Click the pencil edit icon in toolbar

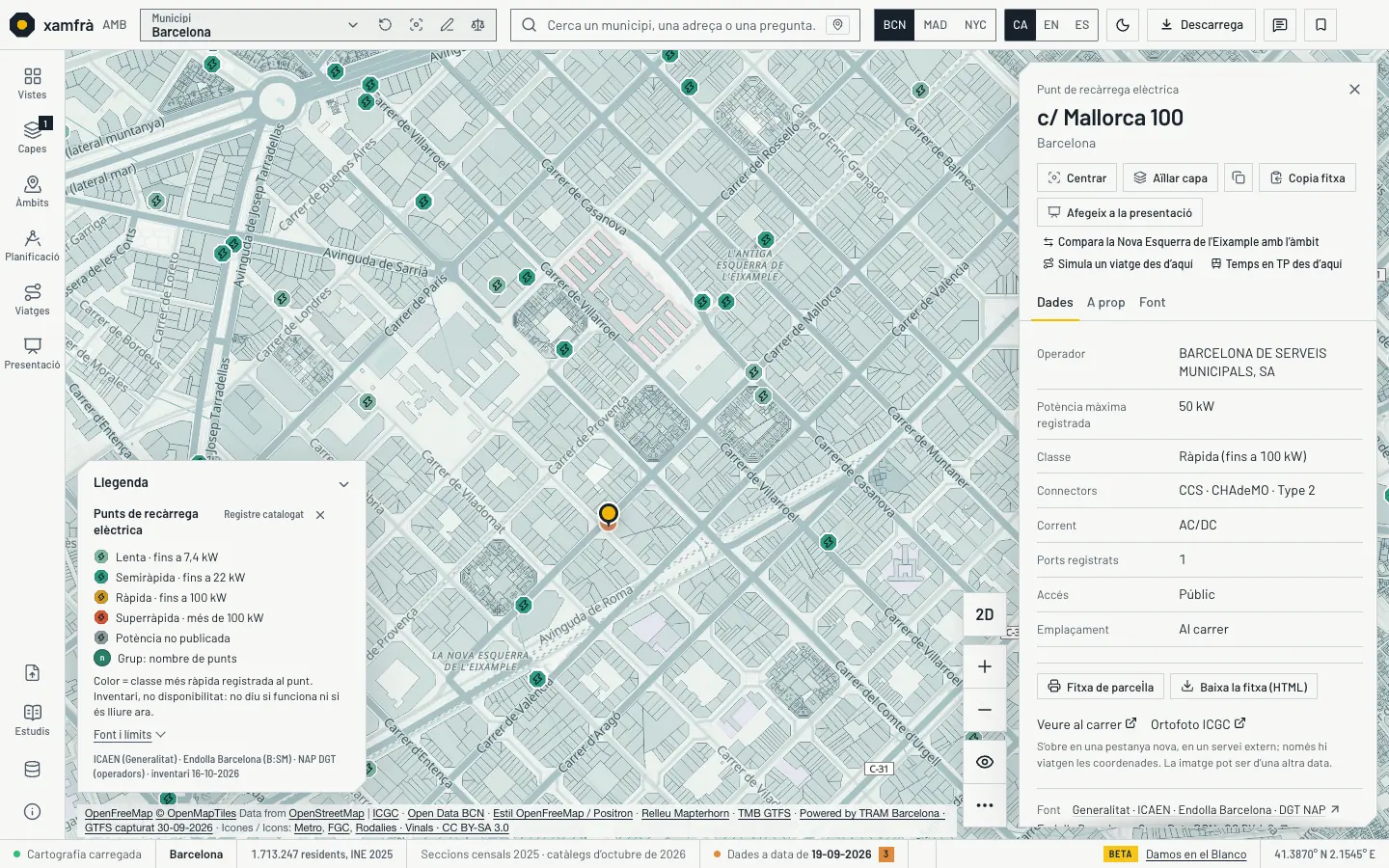(x=447, y=25)
